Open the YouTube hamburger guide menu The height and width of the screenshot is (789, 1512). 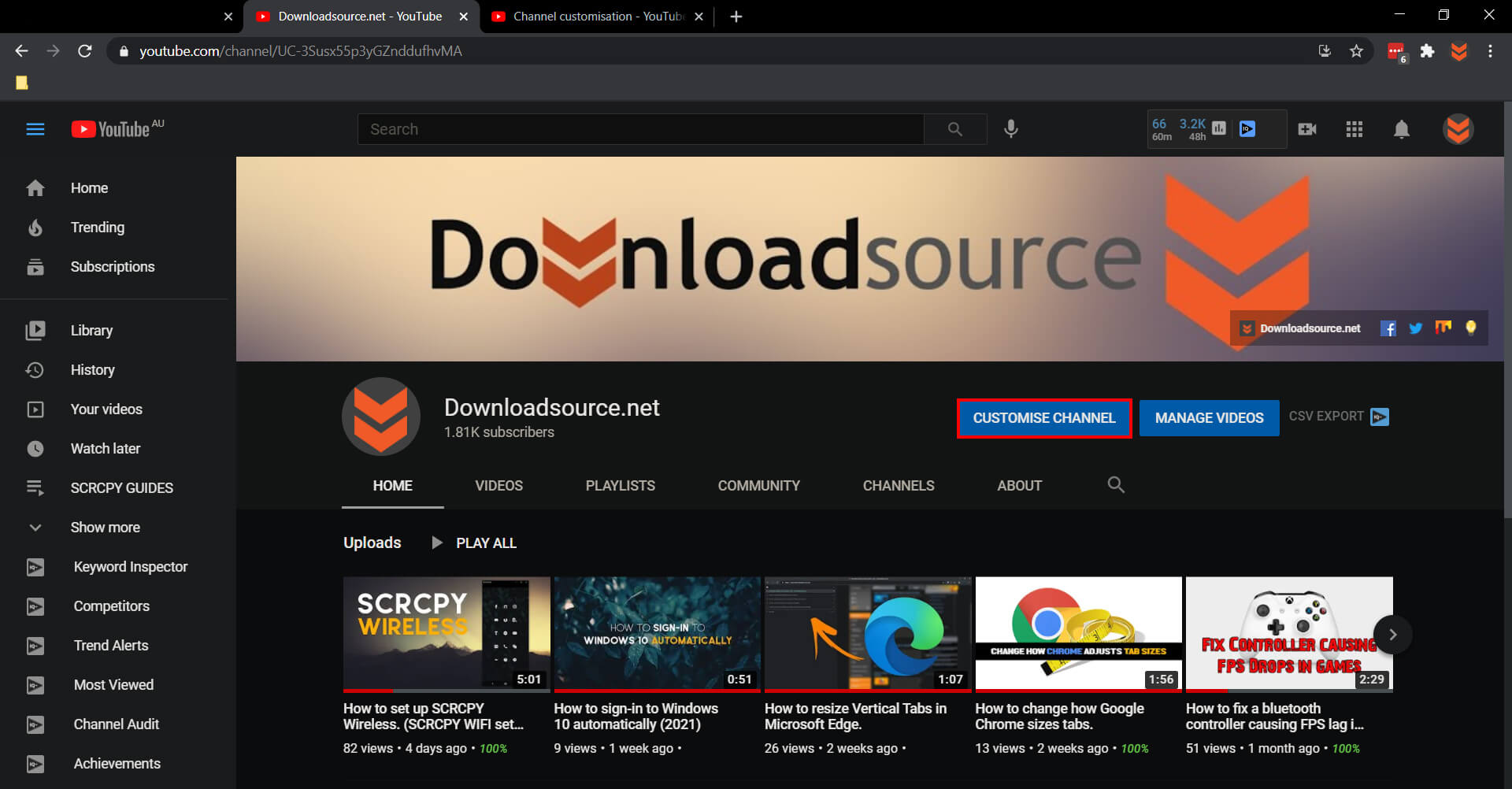coord(35,129)
